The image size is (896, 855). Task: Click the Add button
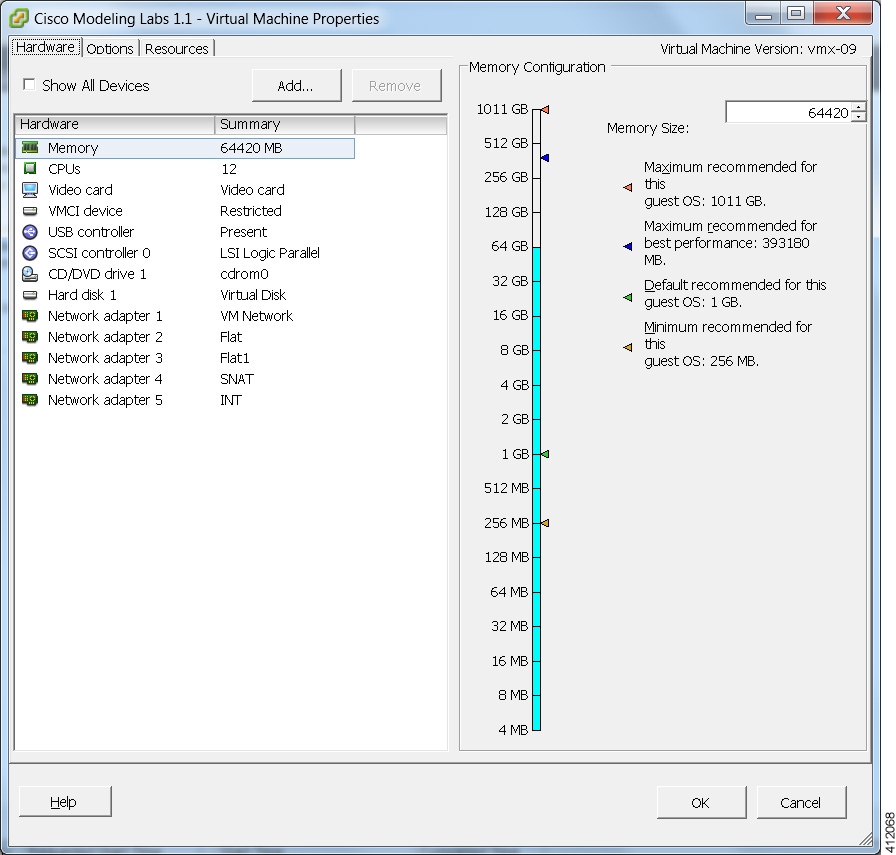296,86
